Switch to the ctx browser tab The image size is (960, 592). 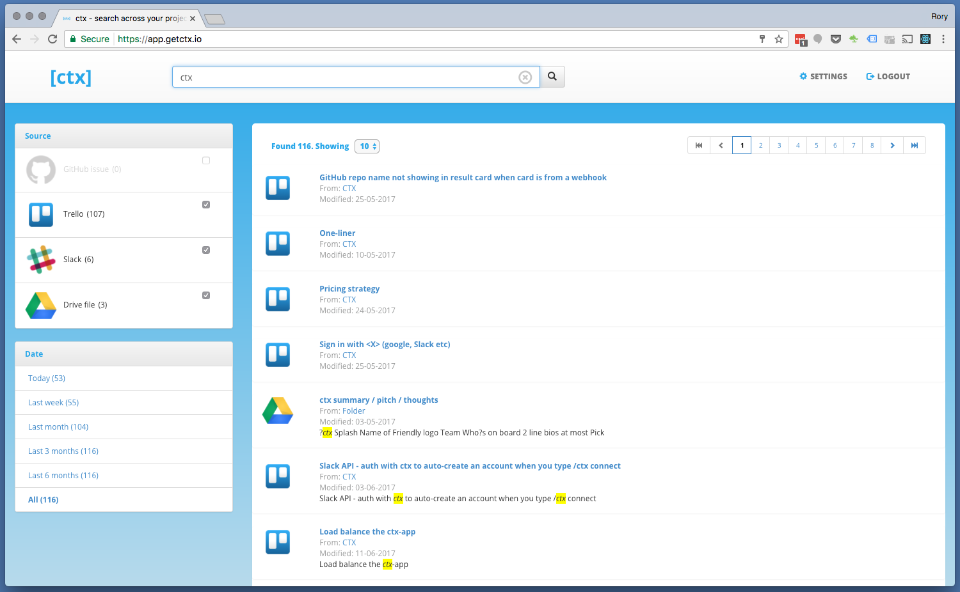click(129, 18)
